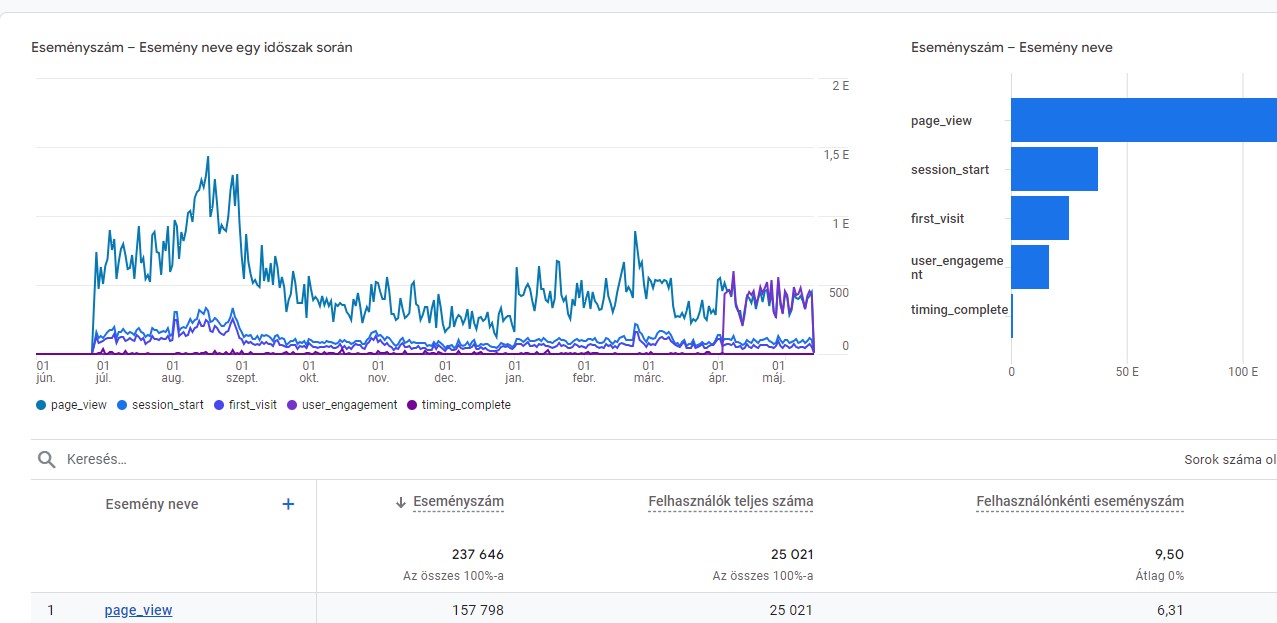The image size is (1277, 623).
Task: Click the first_visit bar in the bar chart
Action: [x=1039, y=217]
